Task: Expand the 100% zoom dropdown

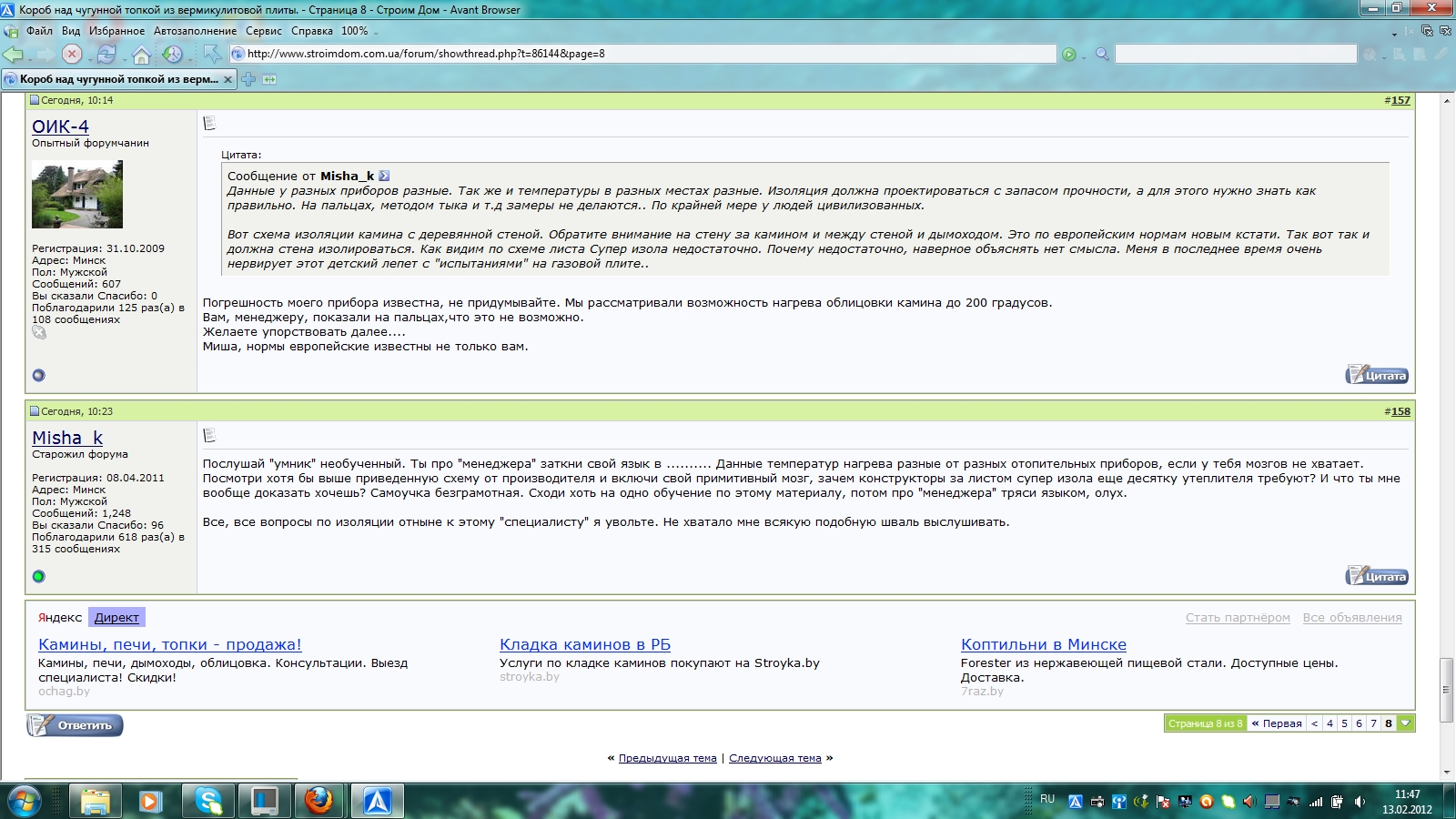Action: (376, 32)
